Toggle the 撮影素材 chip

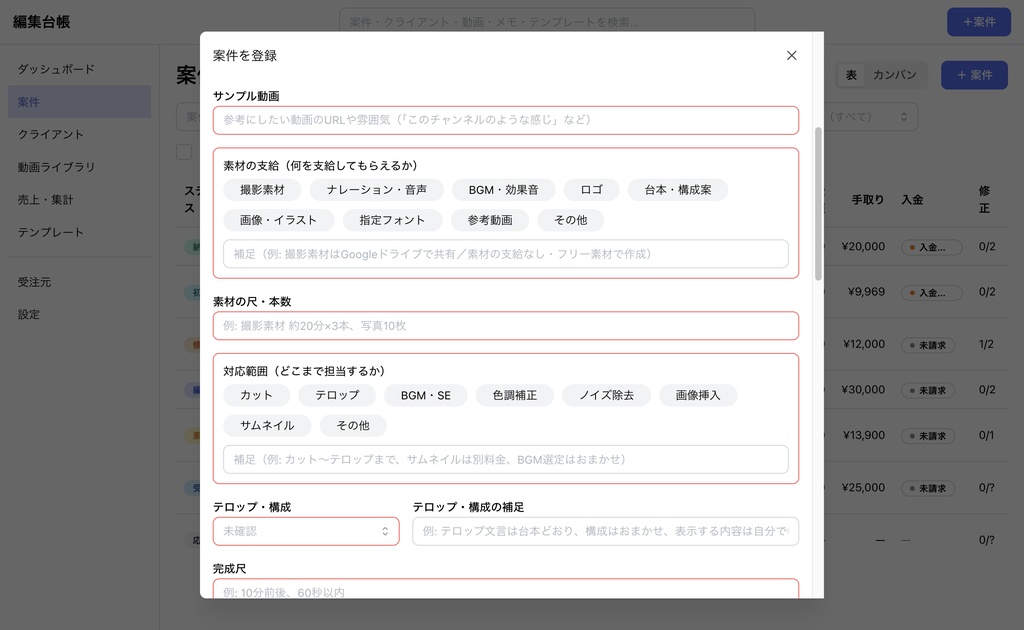263,190
